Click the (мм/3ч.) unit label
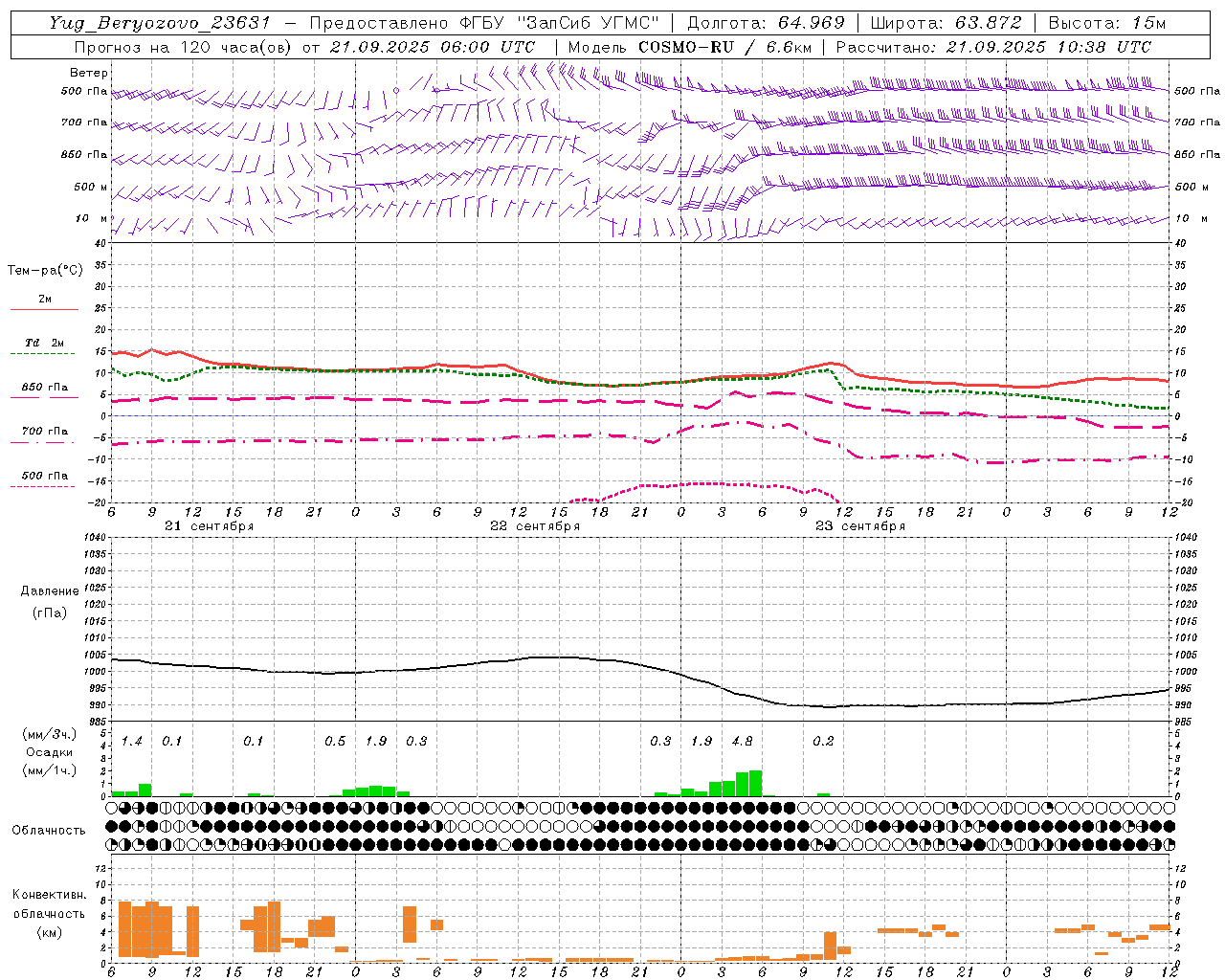This screenshot has width=1225, height=980. 49,735
